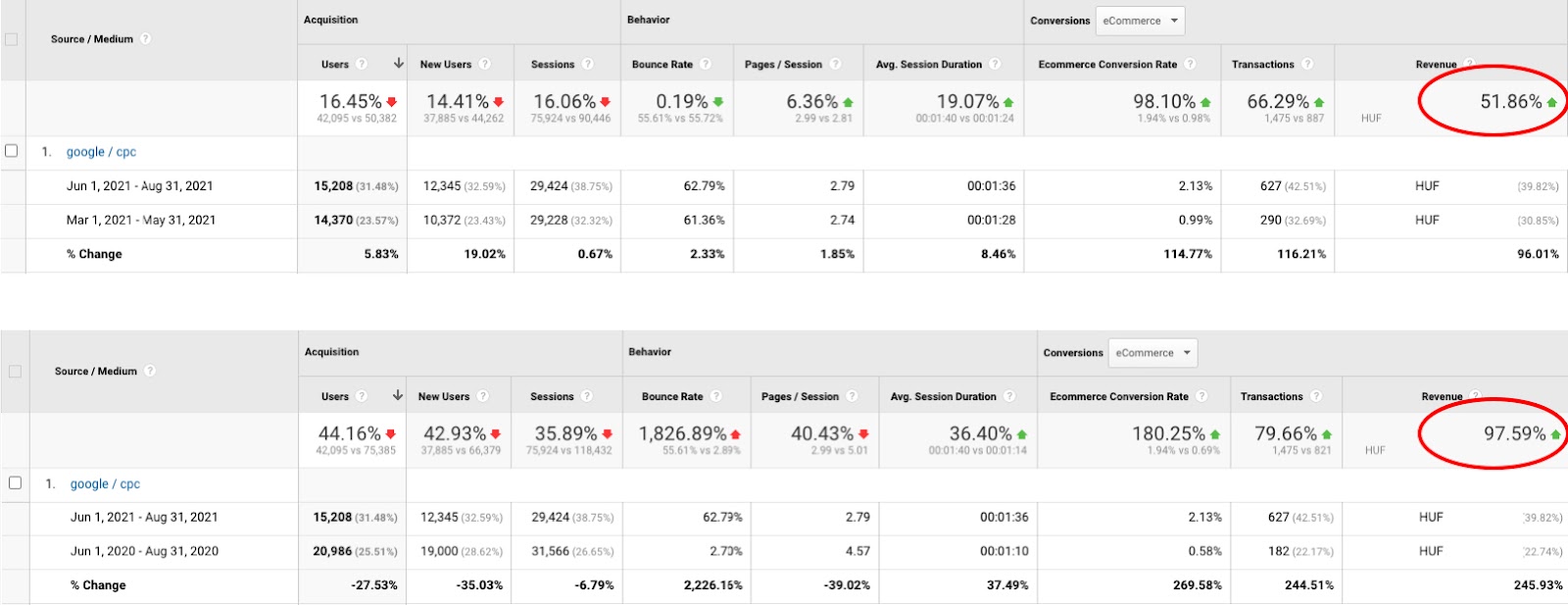Viewport: 1568px width, 605px height.
Task: Click help icon beside Users in top table
Action: point(362,65)
